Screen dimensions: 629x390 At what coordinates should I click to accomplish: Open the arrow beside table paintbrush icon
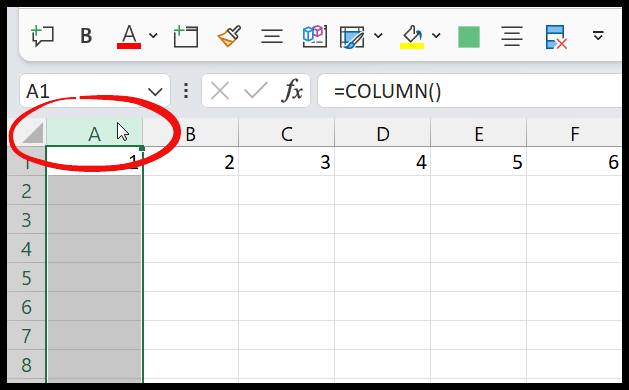tap(378, 36)
